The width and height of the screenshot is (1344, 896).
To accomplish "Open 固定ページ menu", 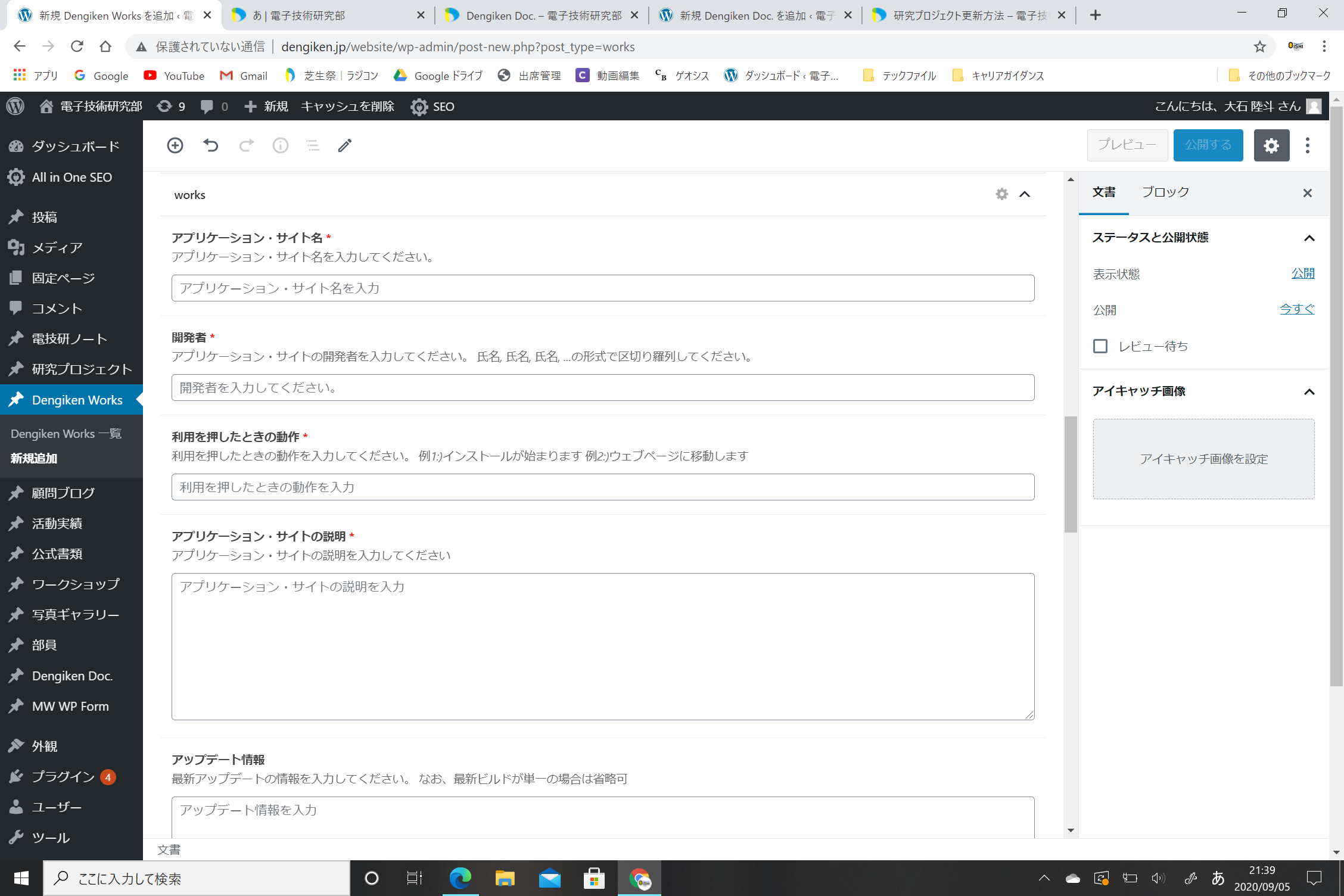I will [x=71, y=278].
